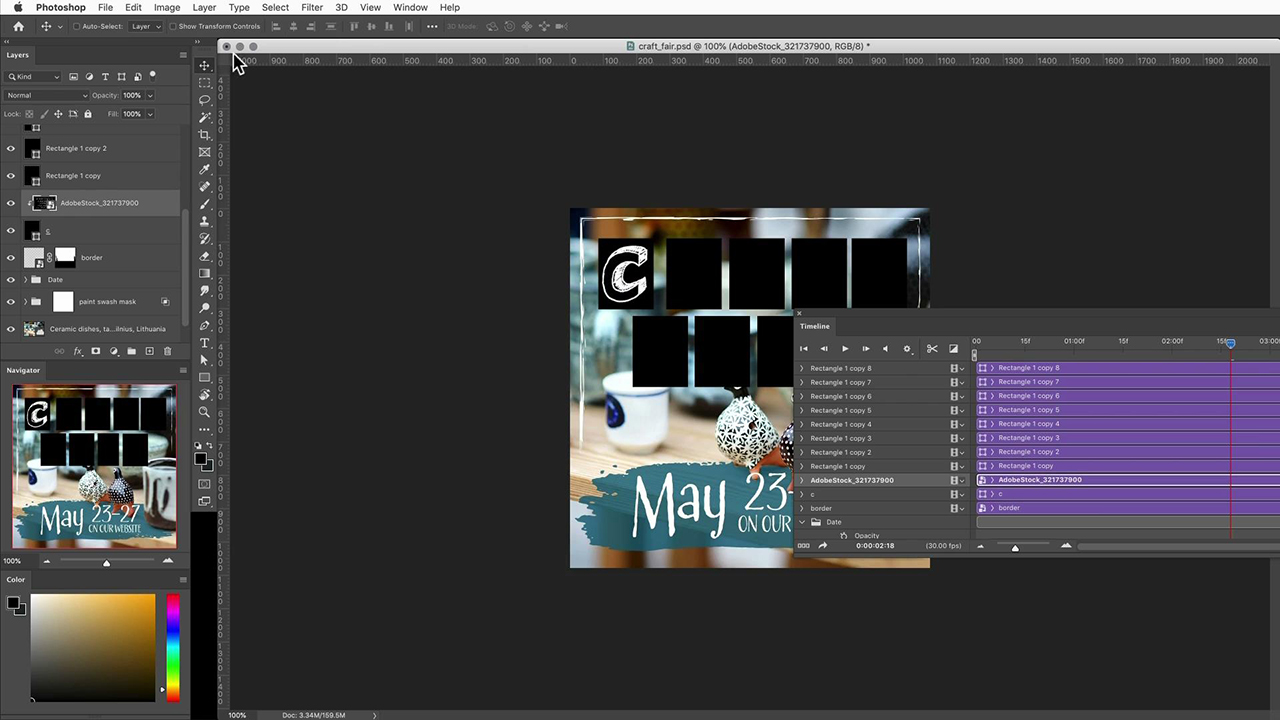Click the Hue slider in Color panel
This screenshot has width=1280, height=720.
[173, 647]
